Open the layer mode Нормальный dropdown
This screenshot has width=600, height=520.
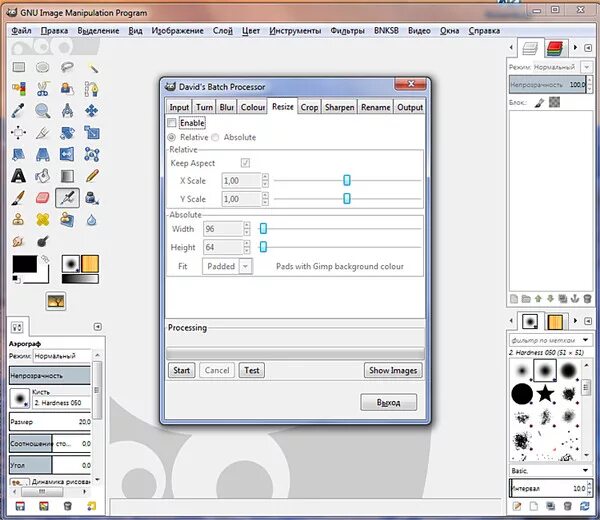tap(562, 67)
